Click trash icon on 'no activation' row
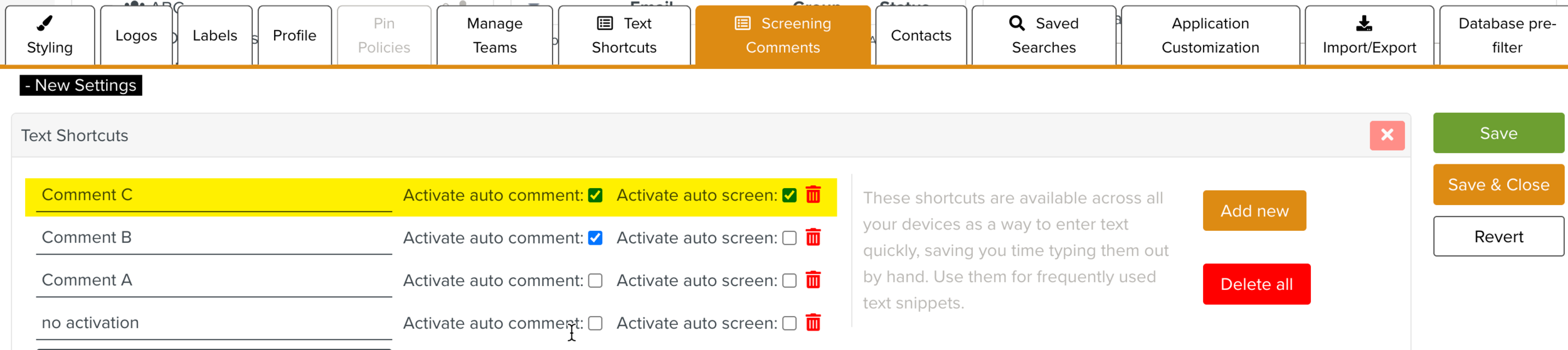Image resolution: width=1568 pixels, height=350 pixels. coord(813,322)
